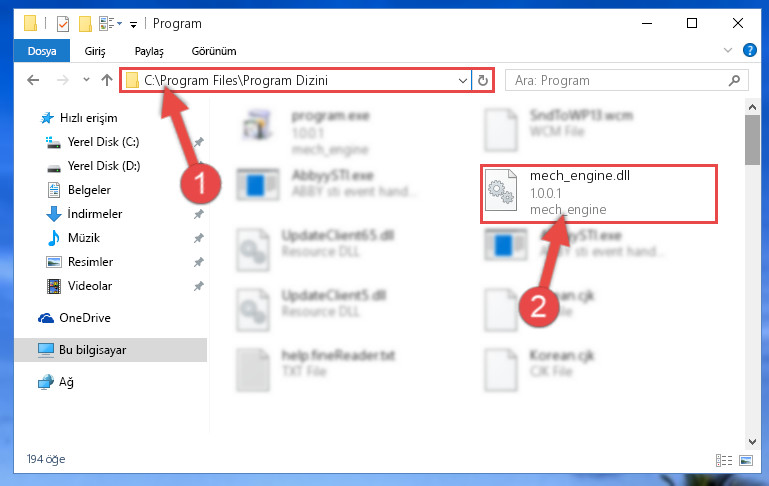
Task: Open İndirmeler in quick access
Action: [x=95, y=214]
